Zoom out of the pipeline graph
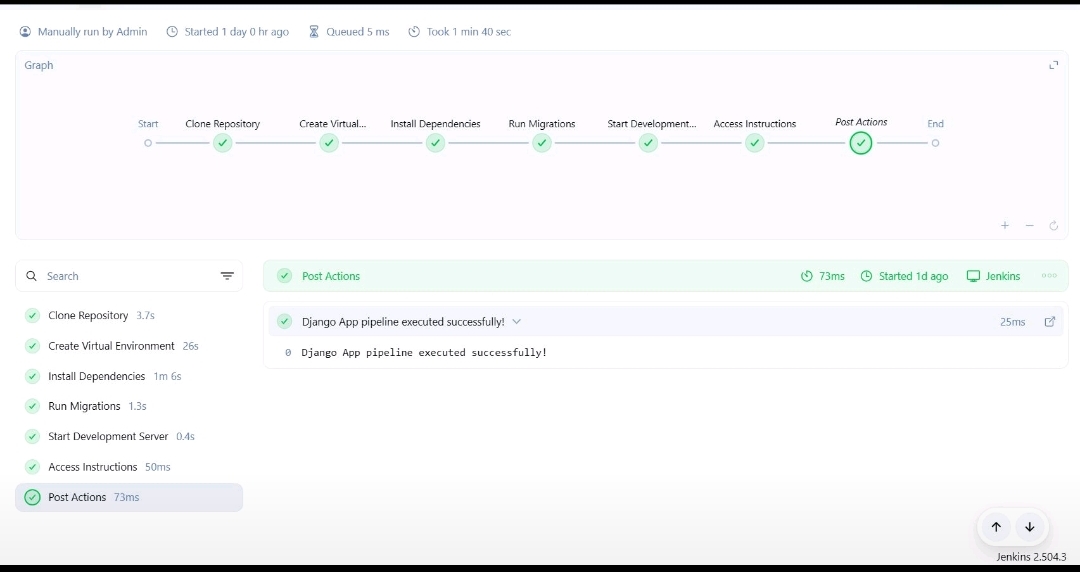This screenshot has width=1080, height=572. click(1029, 226)
